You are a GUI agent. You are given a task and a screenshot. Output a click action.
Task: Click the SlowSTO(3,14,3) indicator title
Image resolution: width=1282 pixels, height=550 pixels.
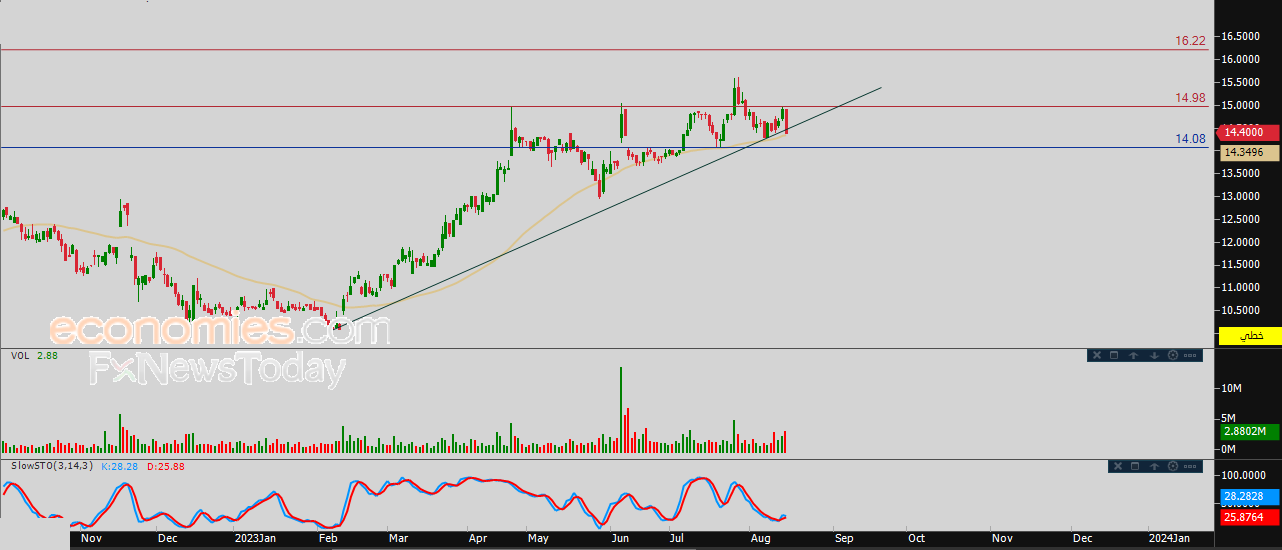(51, 466)
